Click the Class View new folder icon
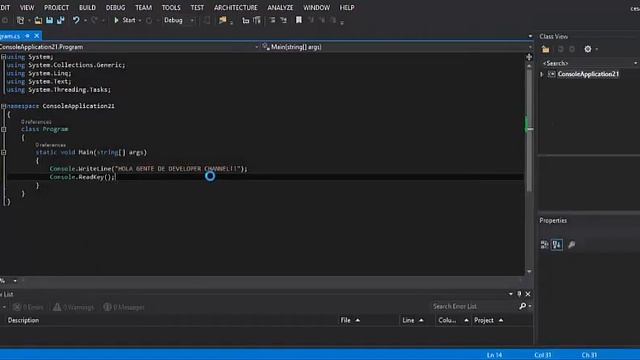Screen dimensions: 640x360 (545, 49)
